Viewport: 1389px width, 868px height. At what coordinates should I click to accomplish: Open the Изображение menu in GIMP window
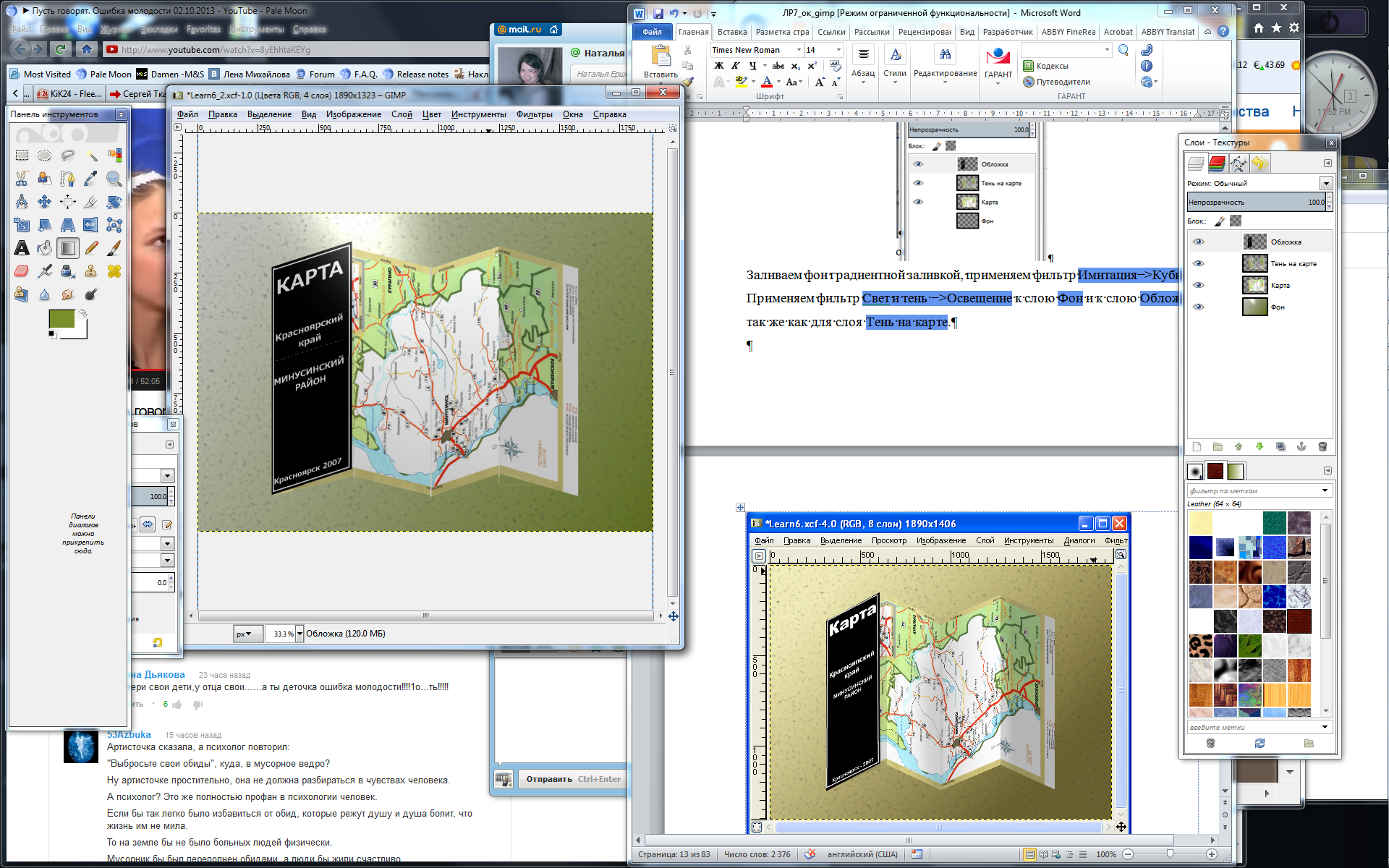pos(353,114)
